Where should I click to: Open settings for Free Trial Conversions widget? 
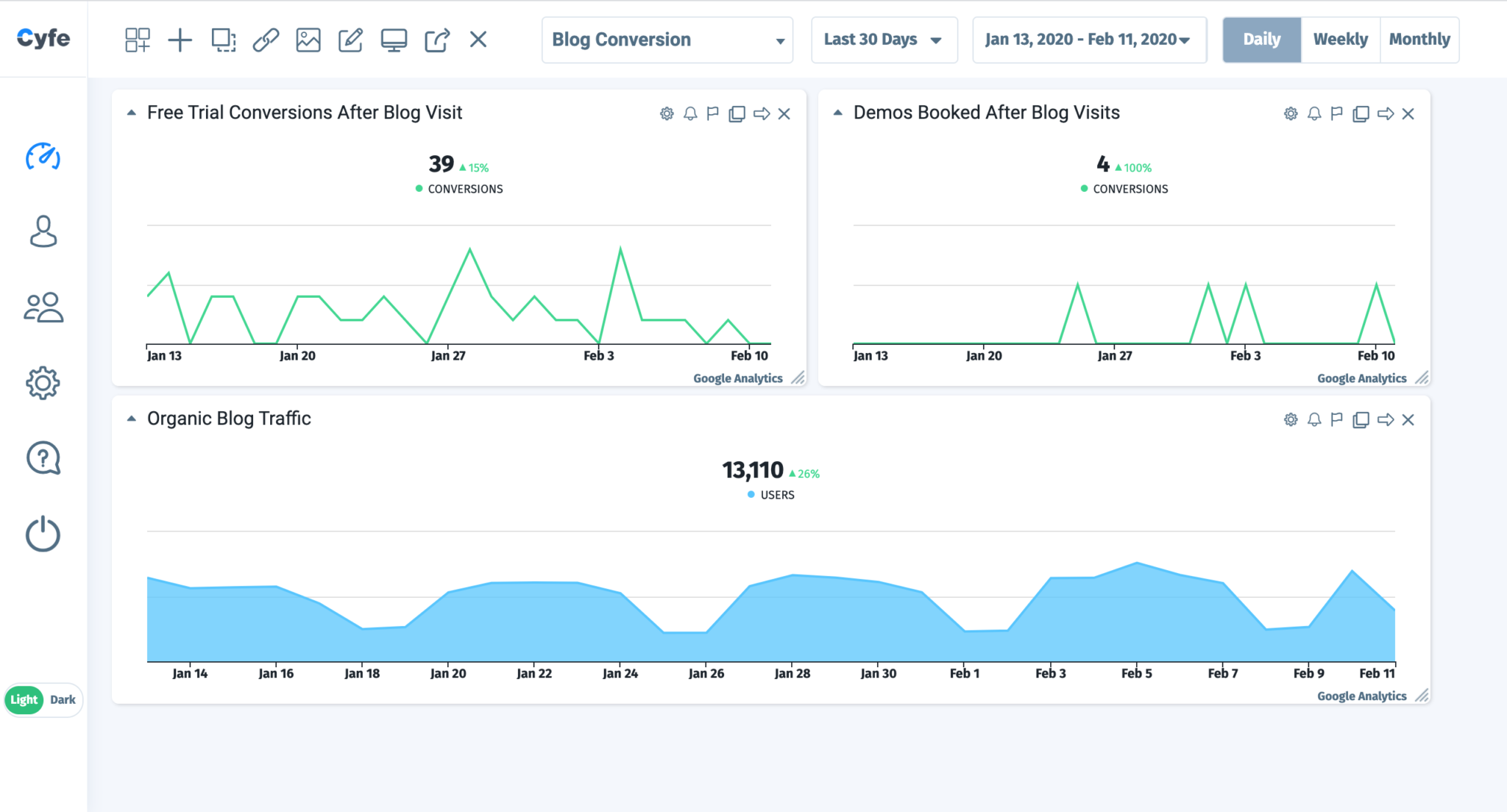pyautogui.click(x=667, y=114)
